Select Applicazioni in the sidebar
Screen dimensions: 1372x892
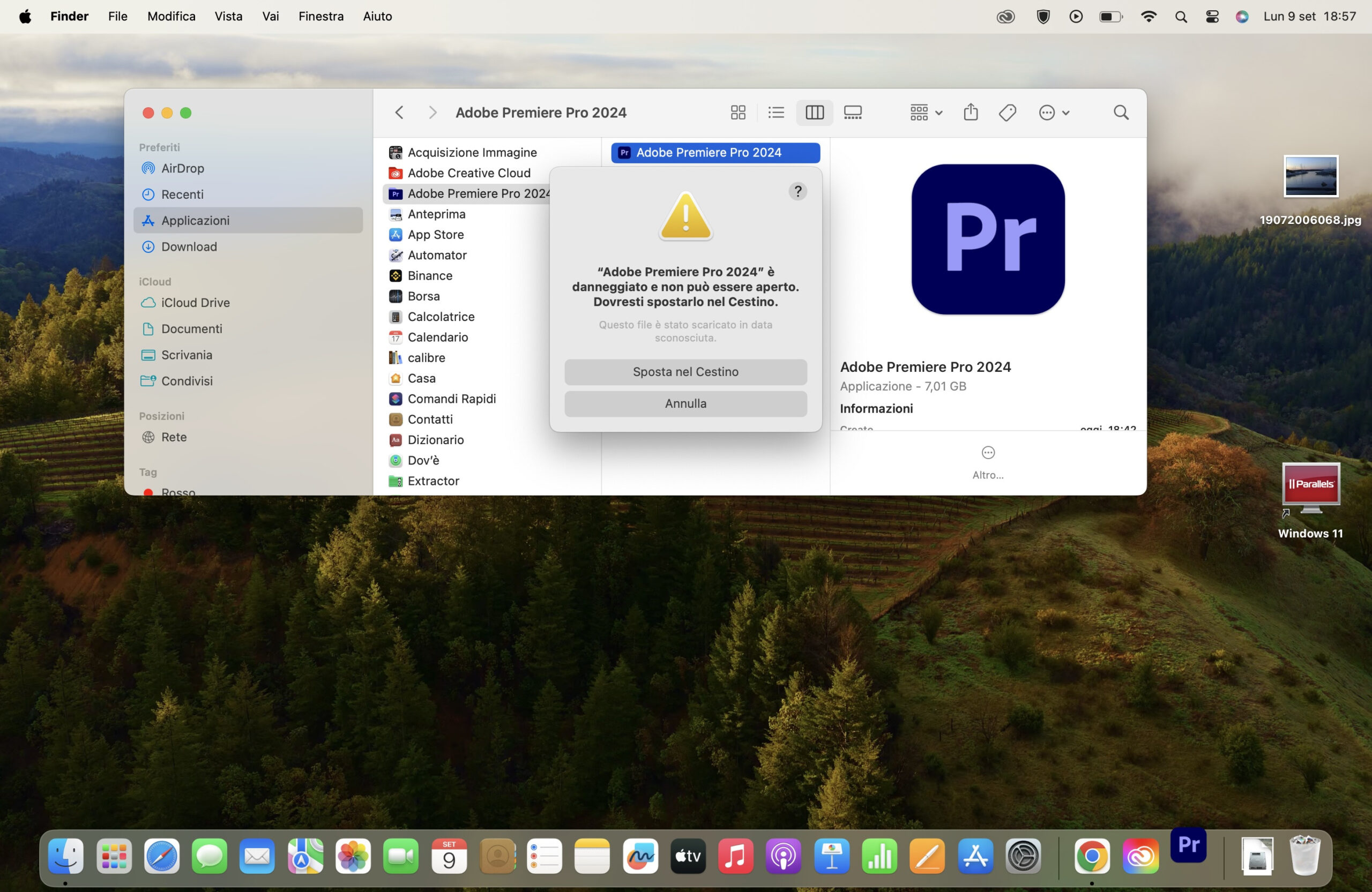[248, 220]
